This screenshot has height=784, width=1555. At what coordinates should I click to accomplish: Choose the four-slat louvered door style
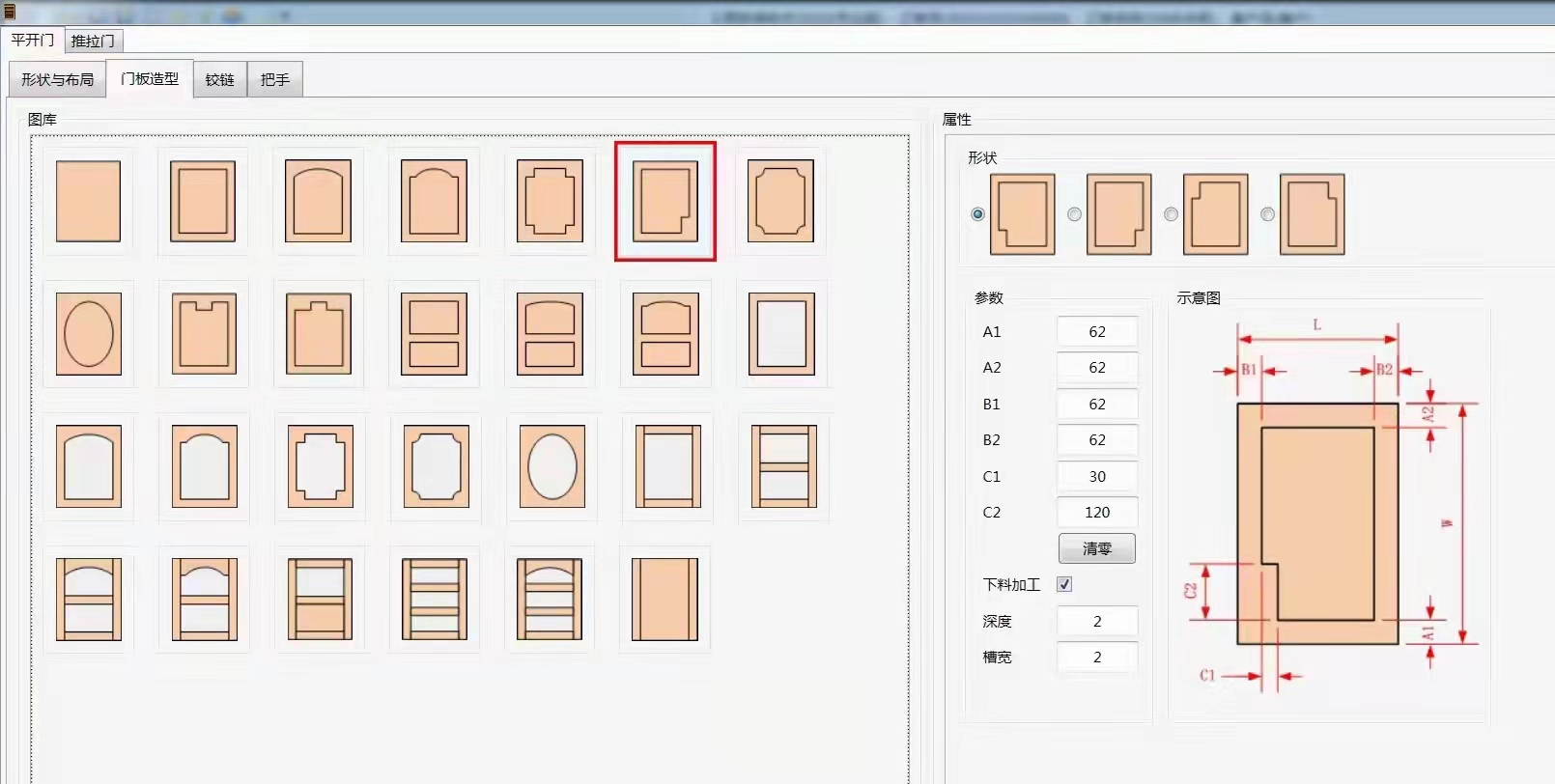click(434, 600)
